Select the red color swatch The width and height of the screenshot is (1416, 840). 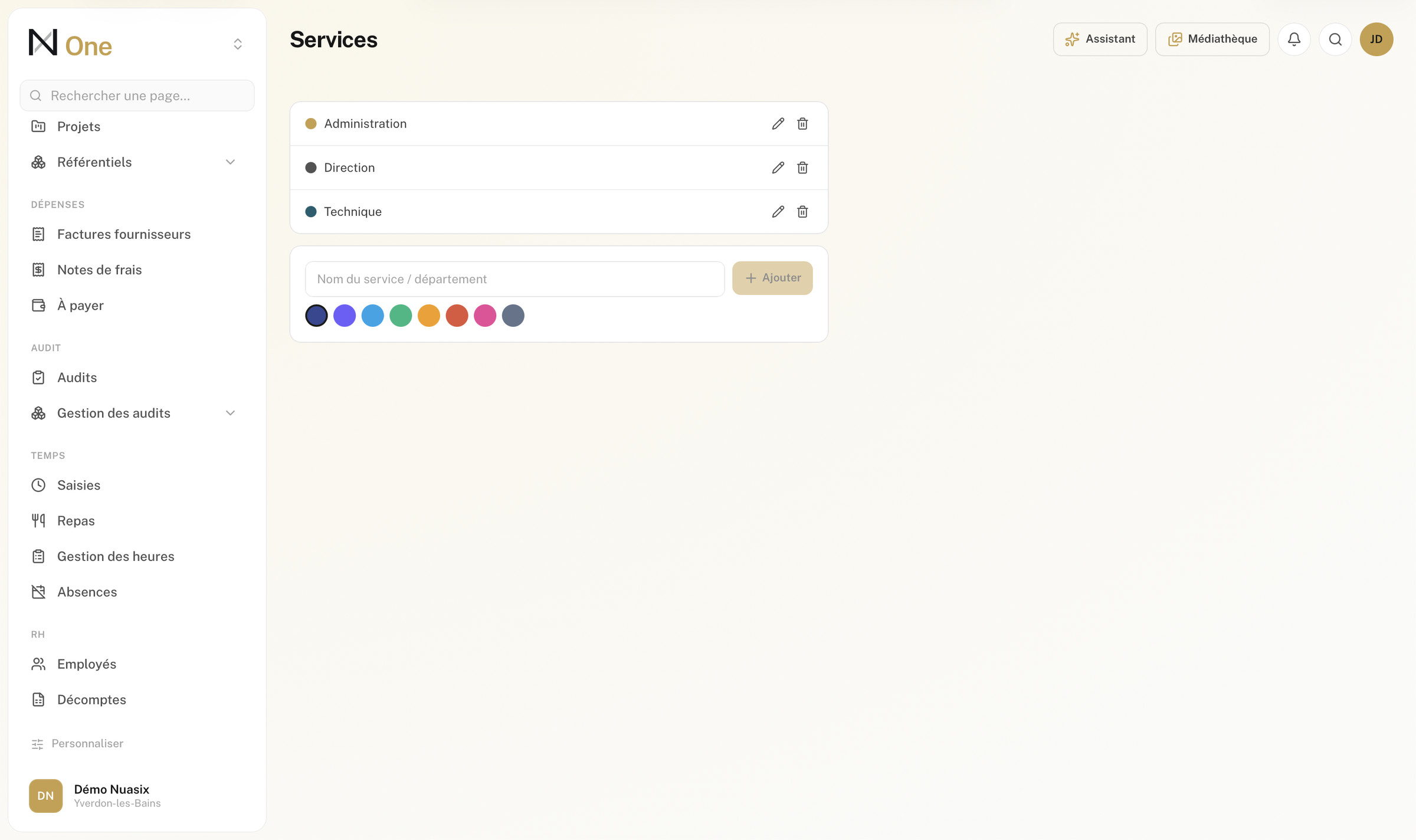[x=457, y=316]
